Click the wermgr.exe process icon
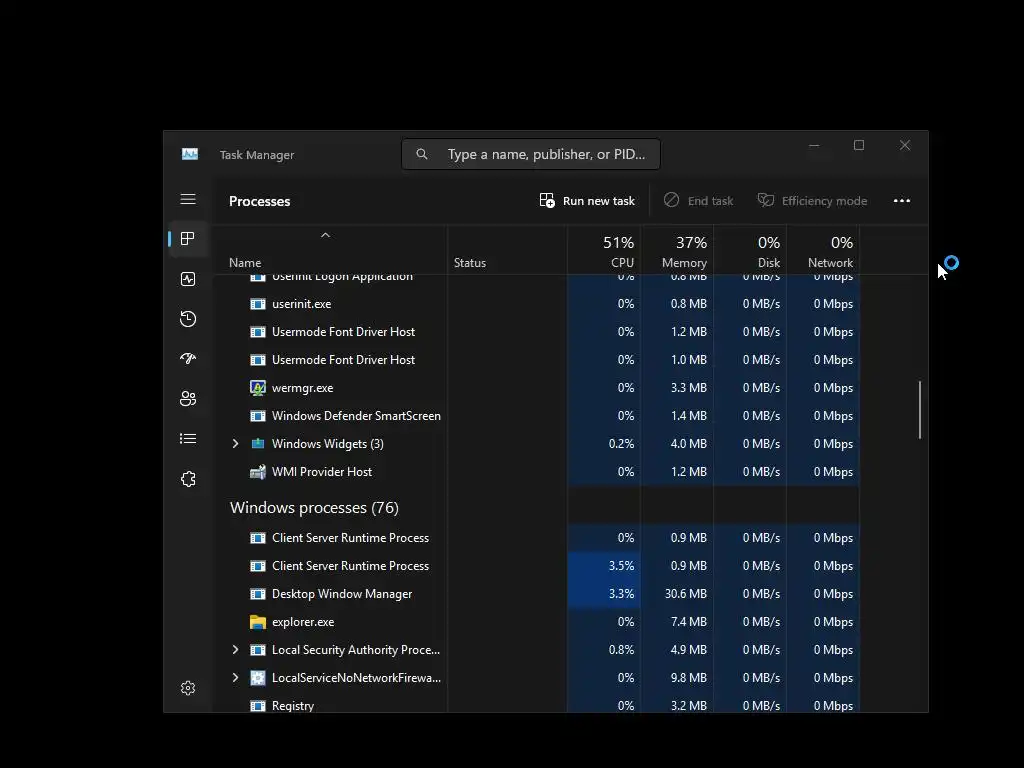The width and height of the screenshot is (1024, 768). [258, 388]
